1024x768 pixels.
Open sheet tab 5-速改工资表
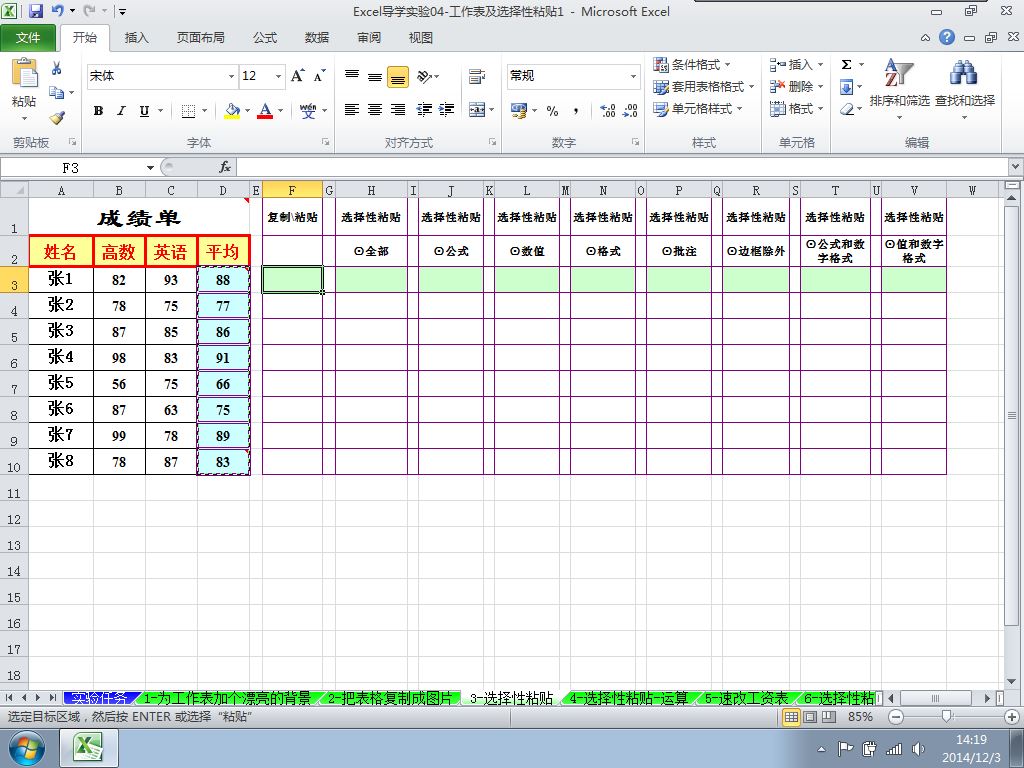coord(746,698)
